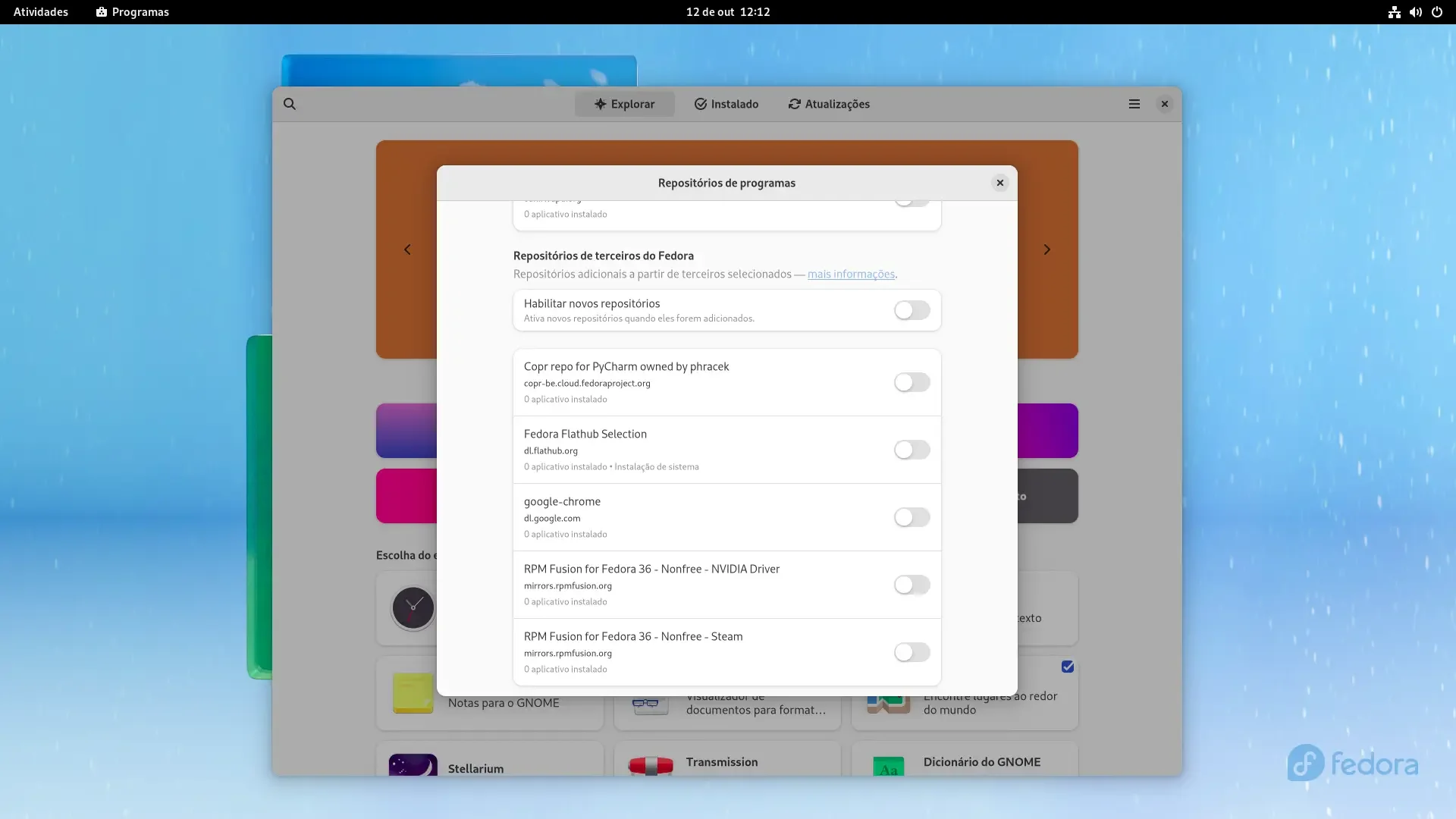Toggle Habilitar novos repositórios switch
This screenshot has width=1456, height=819.
[x=912, y=310]
